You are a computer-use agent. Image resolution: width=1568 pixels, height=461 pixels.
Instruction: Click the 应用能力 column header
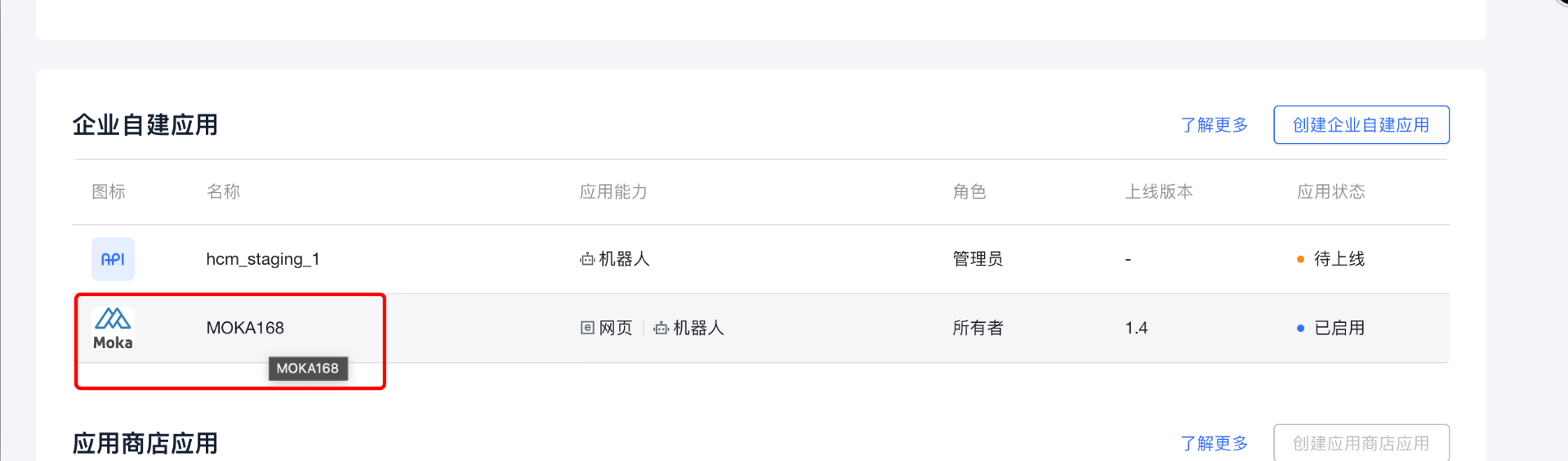(x=612, y=191)
